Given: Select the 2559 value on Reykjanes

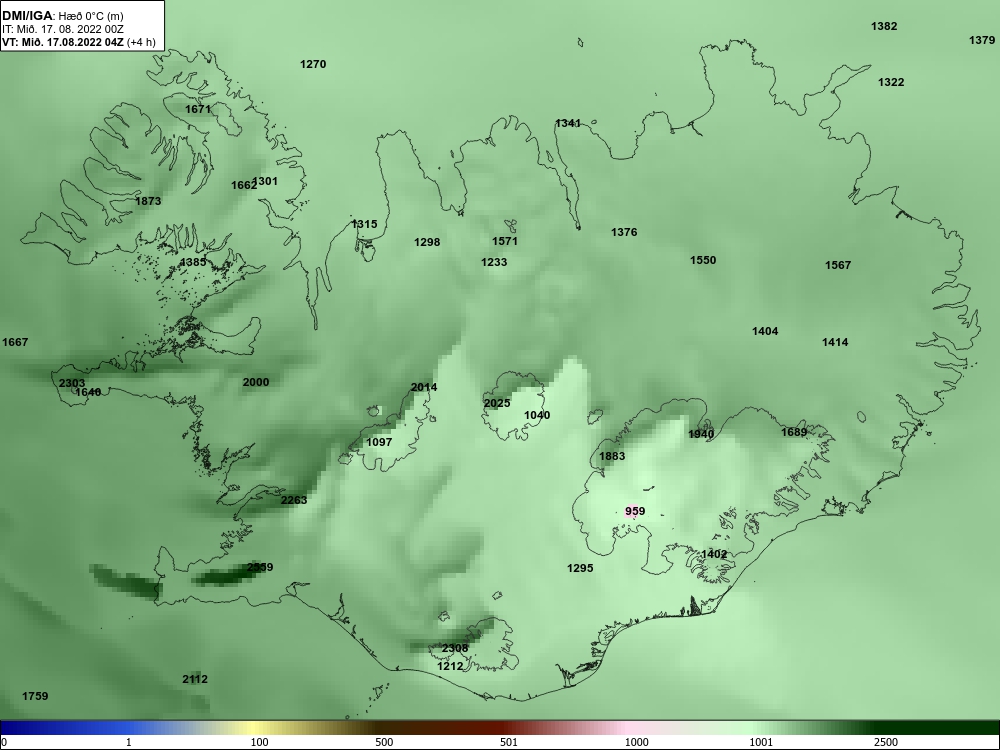Looking at the screenshot, I should coord(260,568).
